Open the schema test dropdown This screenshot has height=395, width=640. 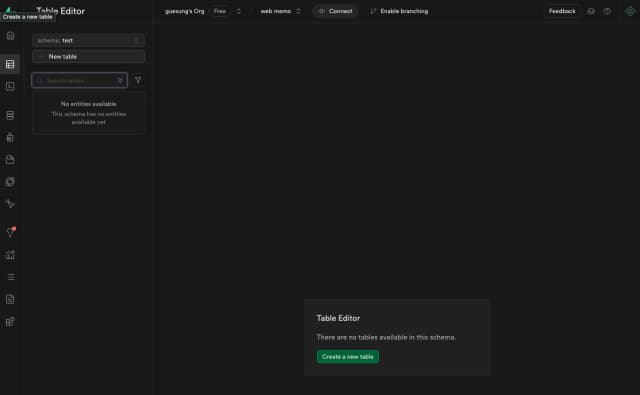point(89,40)
